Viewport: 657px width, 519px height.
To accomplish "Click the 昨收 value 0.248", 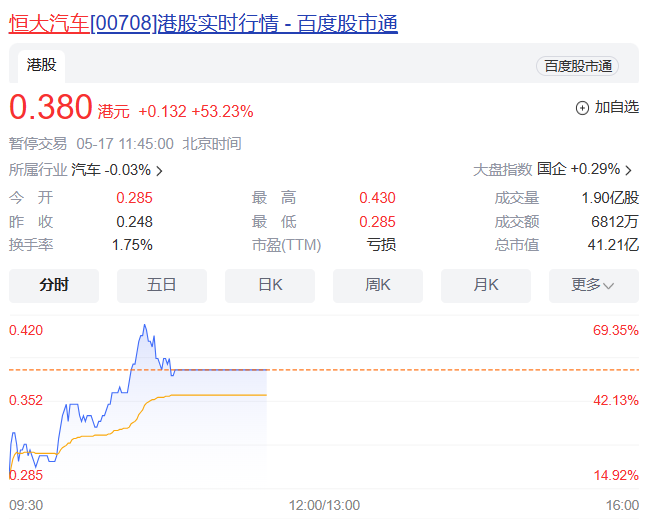I will [x=135, y=222].
